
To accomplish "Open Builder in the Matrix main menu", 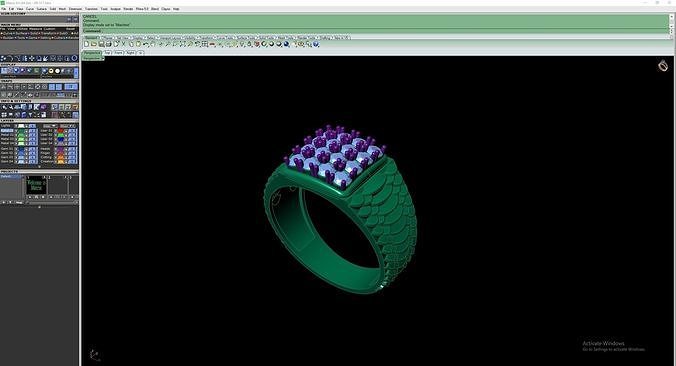I will click(x=8, y=38).
